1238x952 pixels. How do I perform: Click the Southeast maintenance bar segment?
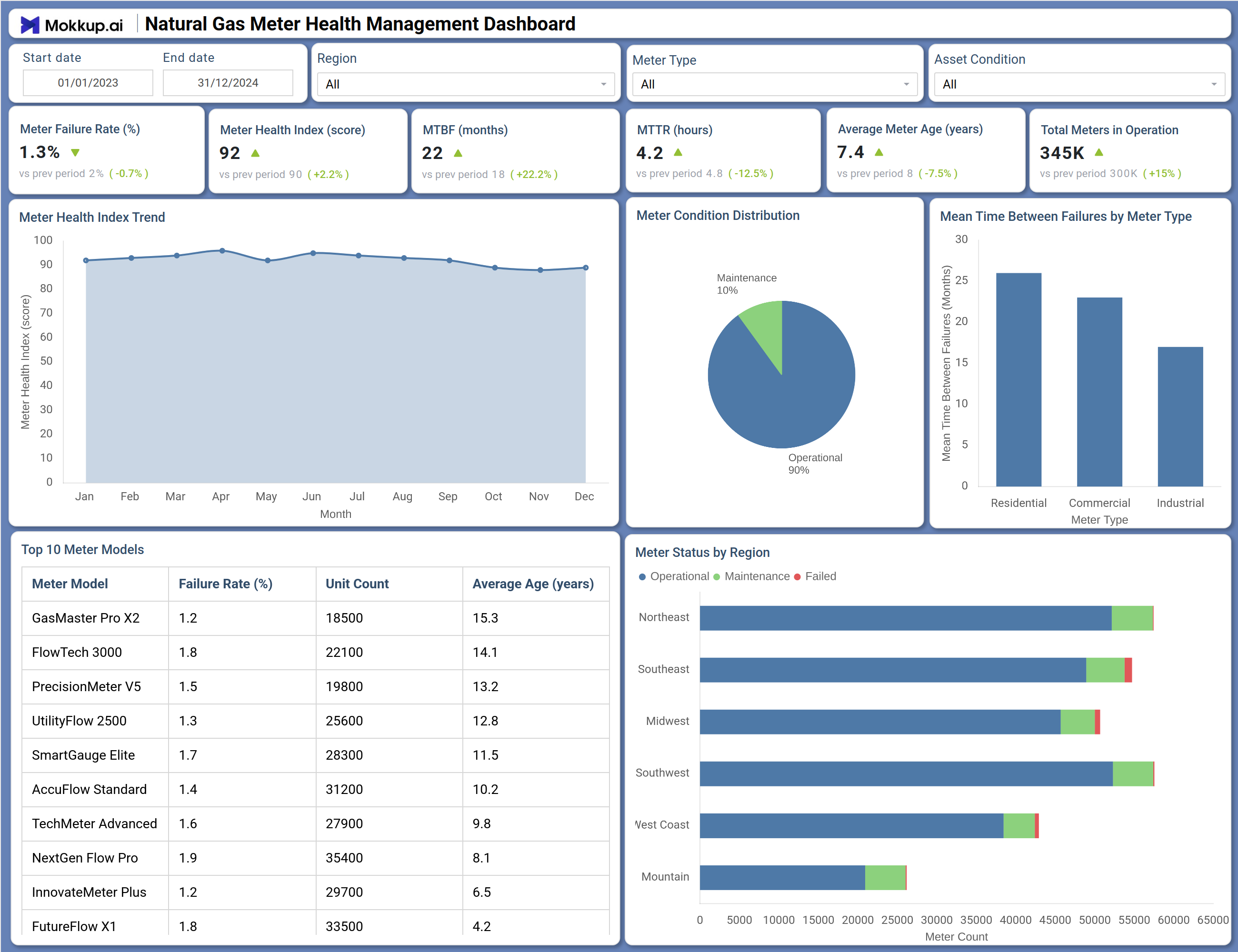click(x=1105, y=670)
